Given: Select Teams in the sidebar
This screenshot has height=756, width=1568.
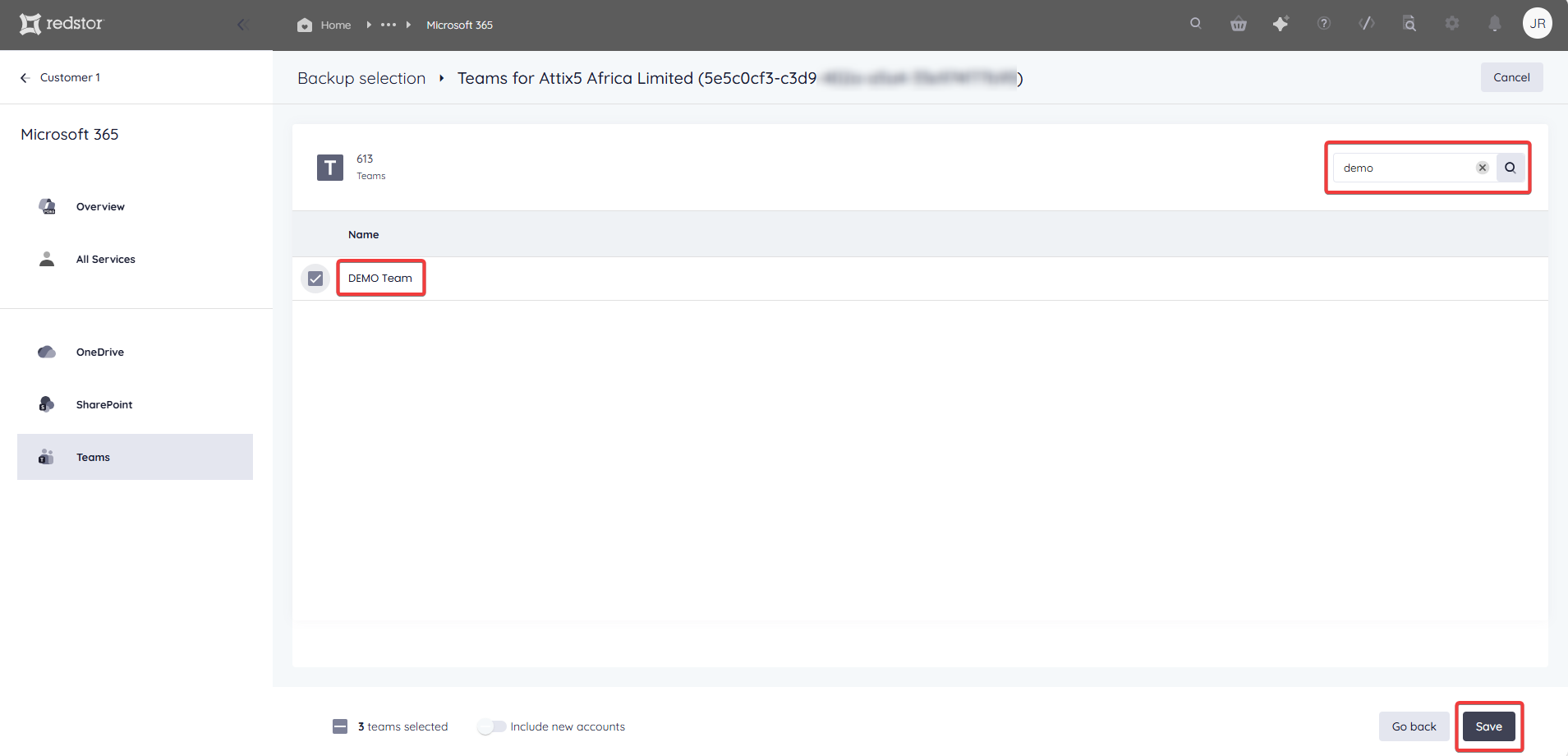Looking at the screenshot, I should point(135,457).
